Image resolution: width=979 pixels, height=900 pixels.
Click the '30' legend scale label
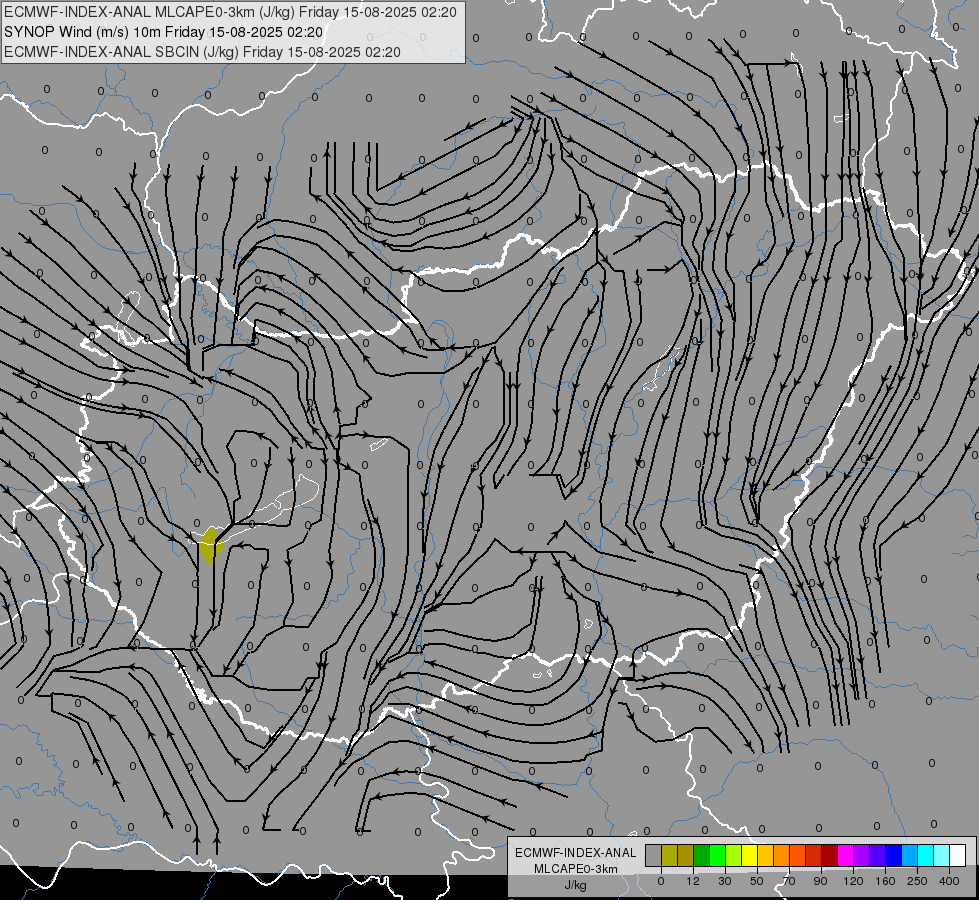(x=725, y=881)
